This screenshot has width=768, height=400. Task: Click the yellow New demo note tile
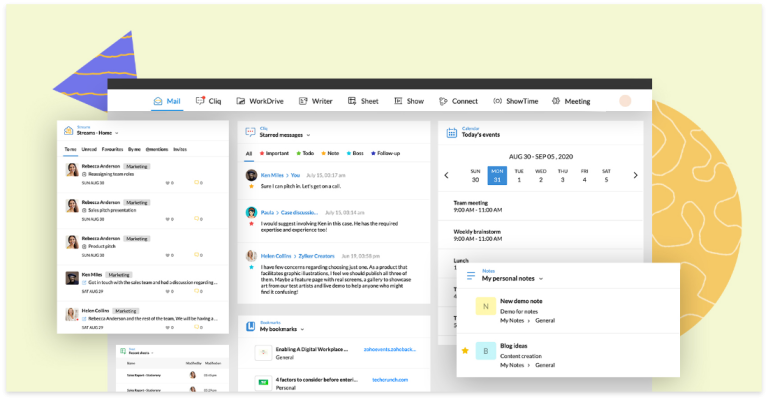click(x=486, y=307)
